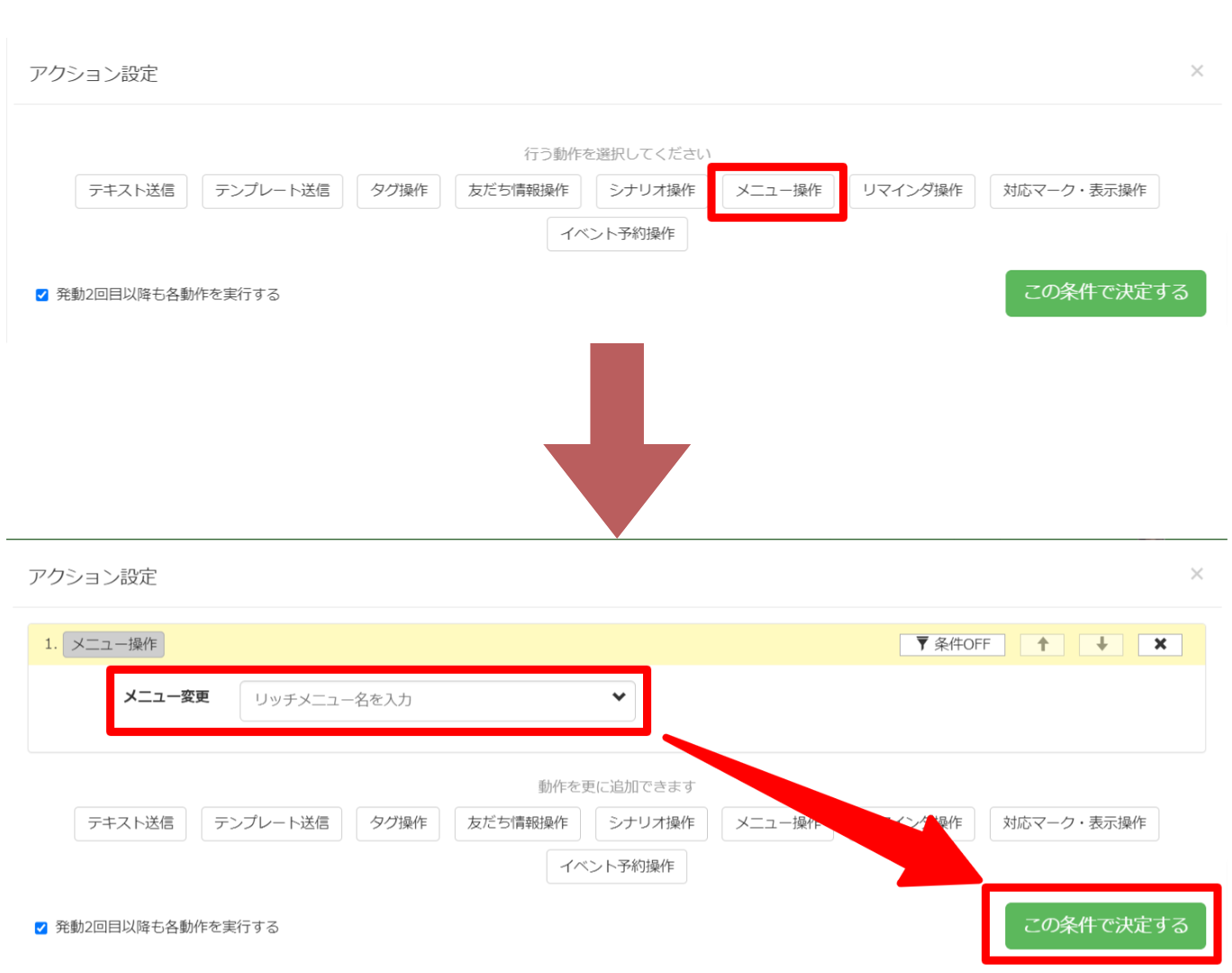Delete action 1 with the black X button

pyautogui.click(x=1160, y=644)
